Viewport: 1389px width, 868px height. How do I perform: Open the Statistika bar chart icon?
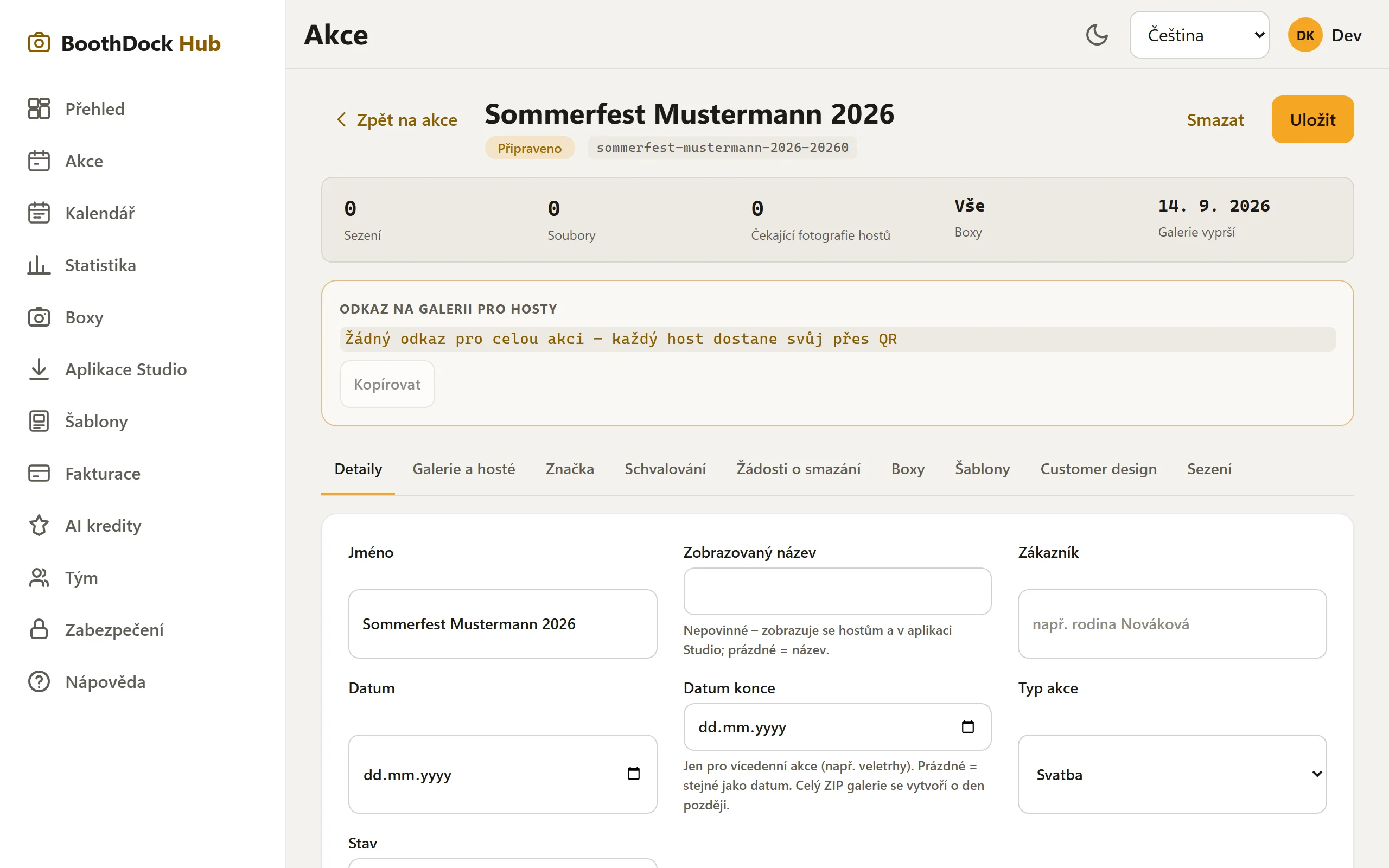tap(39, 265)
